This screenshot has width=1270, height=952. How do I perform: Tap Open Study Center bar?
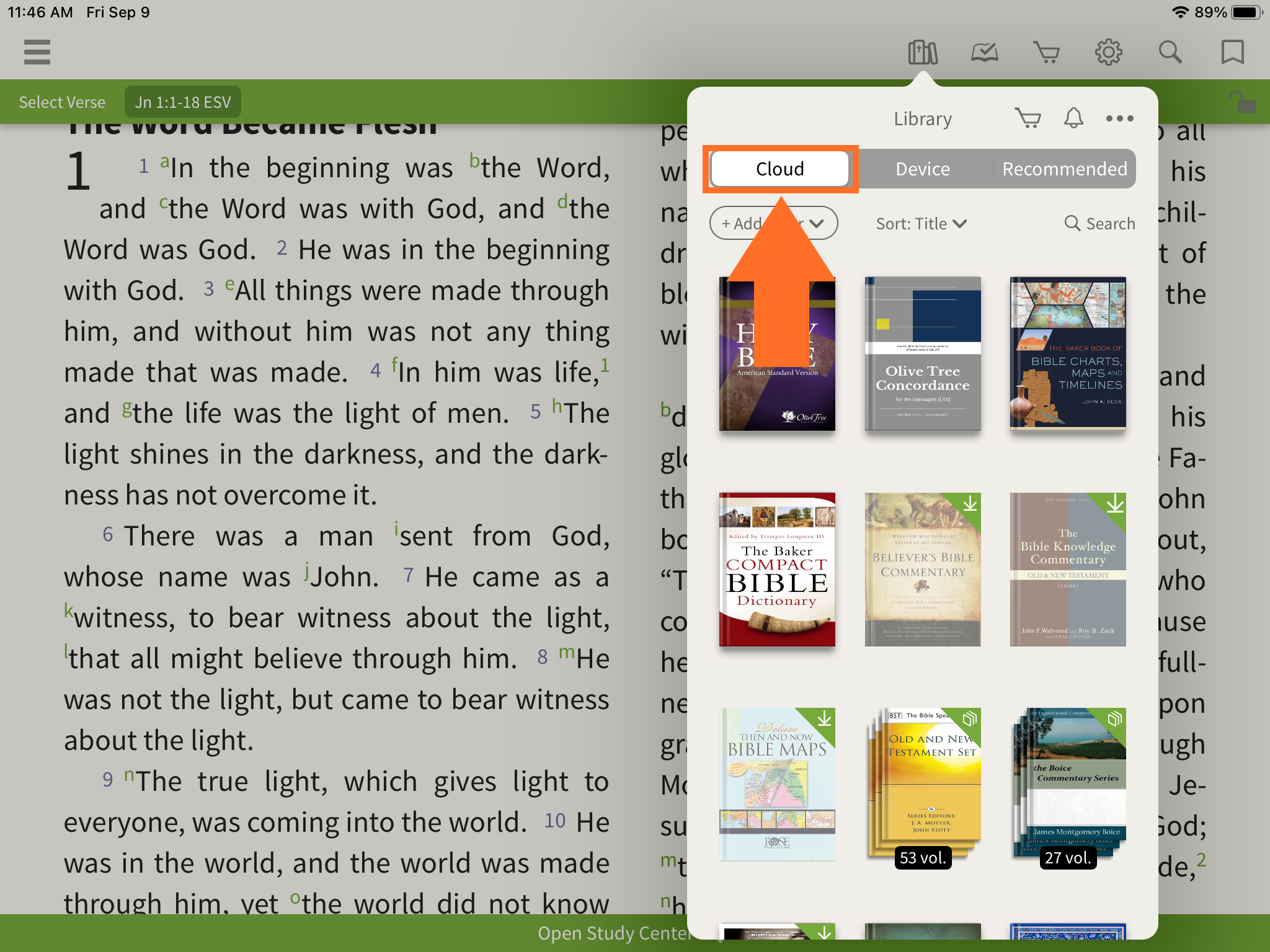(614, 933)
